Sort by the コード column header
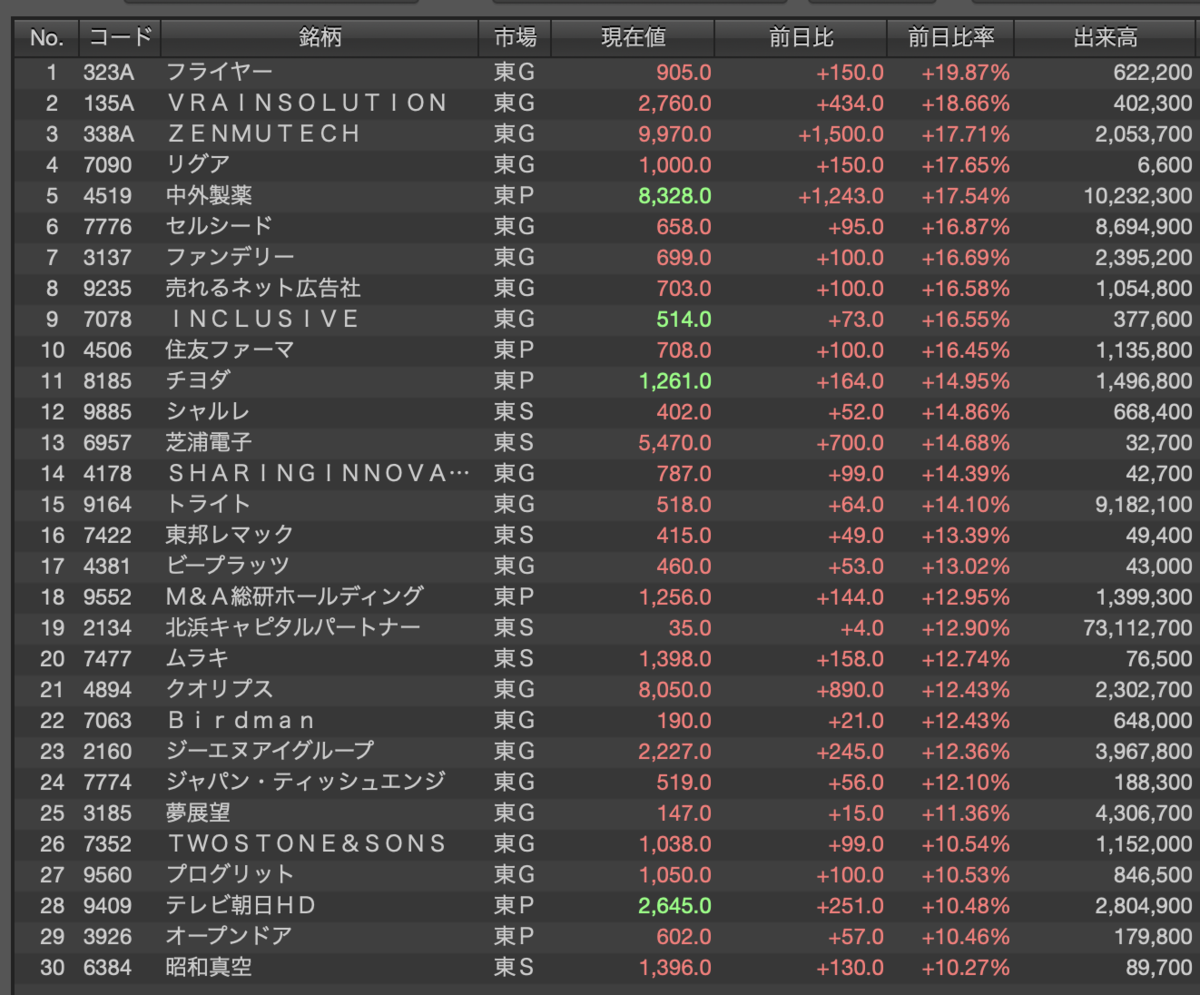 pos(120,39)
